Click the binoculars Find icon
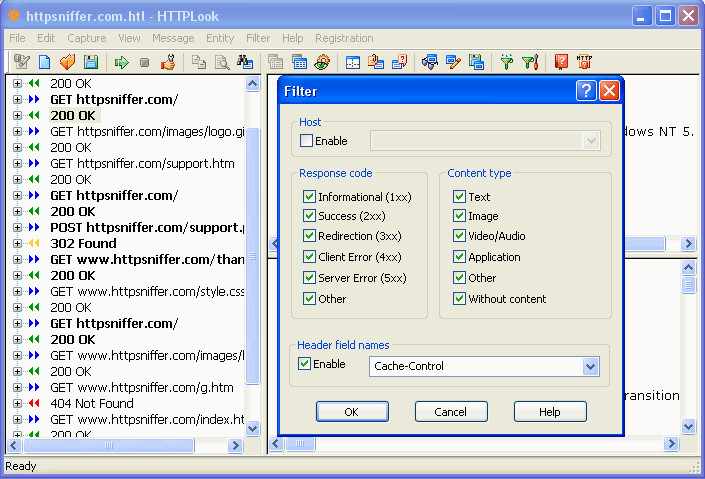 pos(245,62)
